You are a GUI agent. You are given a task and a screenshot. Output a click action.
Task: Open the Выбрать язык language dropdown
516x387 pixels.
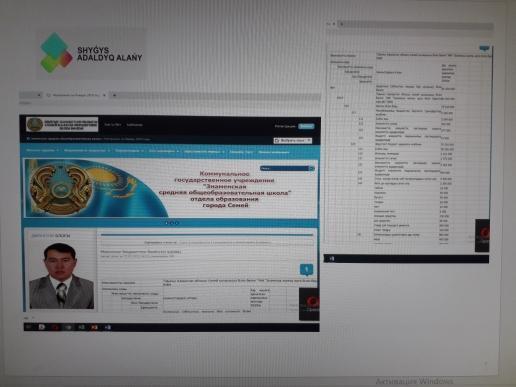point(293,140)
